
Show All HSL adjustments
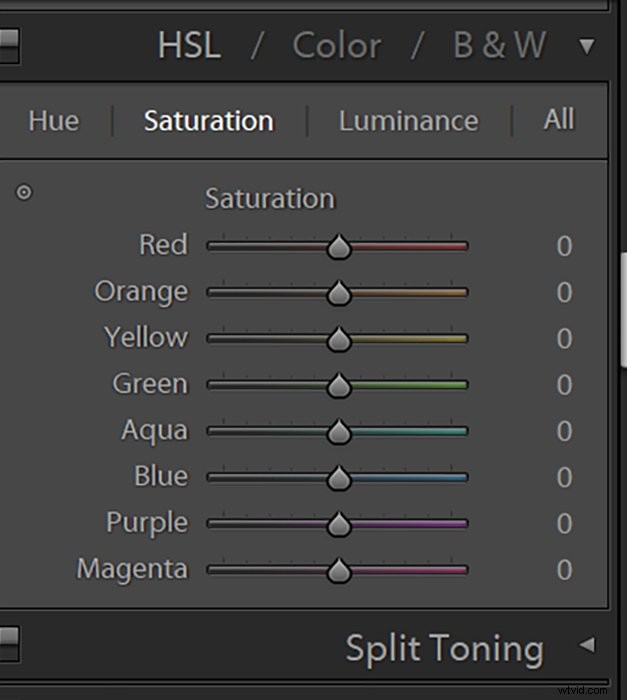559,119
